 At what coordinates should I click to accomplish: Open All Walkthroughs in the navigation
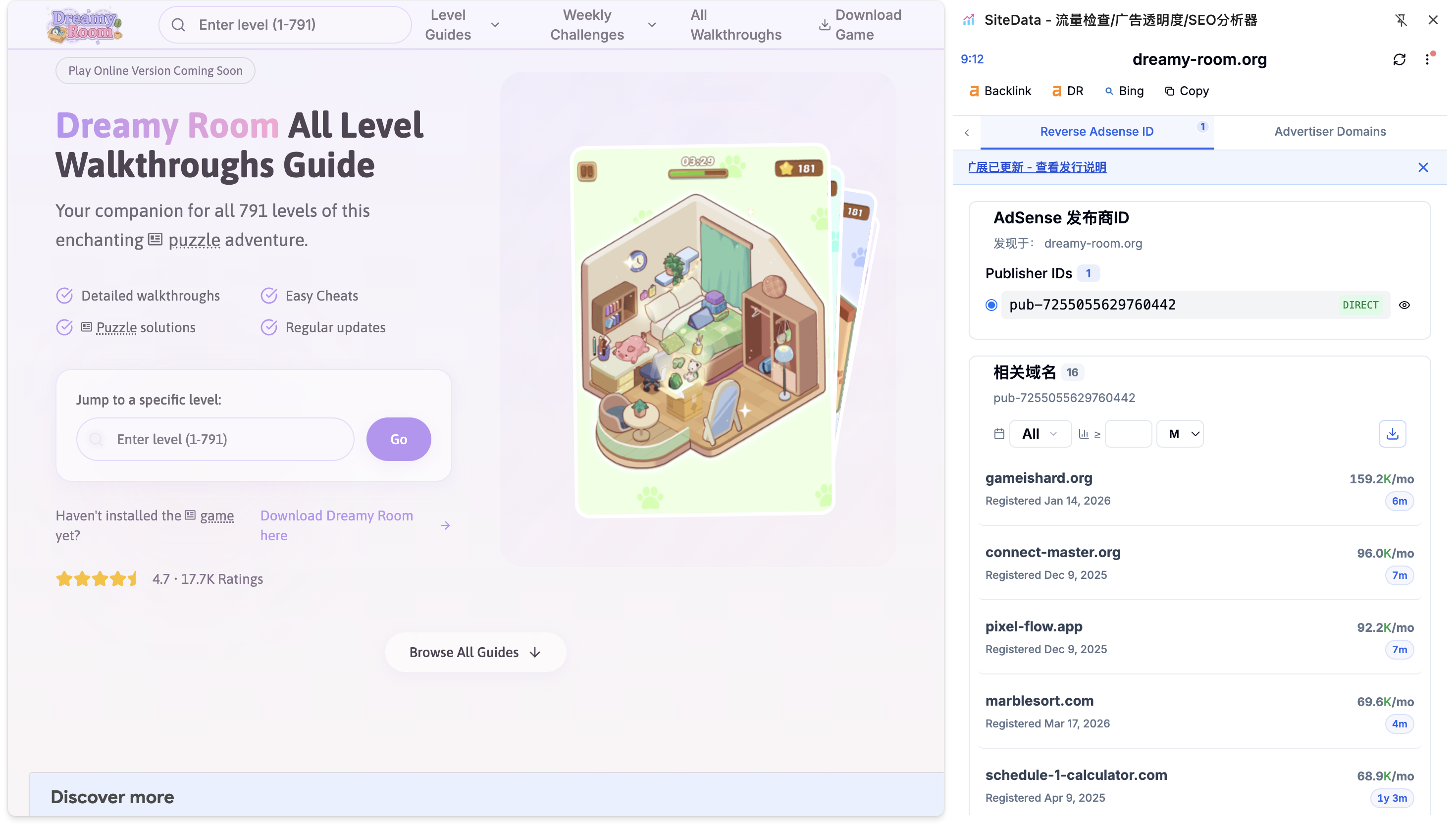click(x=735, y=25)
